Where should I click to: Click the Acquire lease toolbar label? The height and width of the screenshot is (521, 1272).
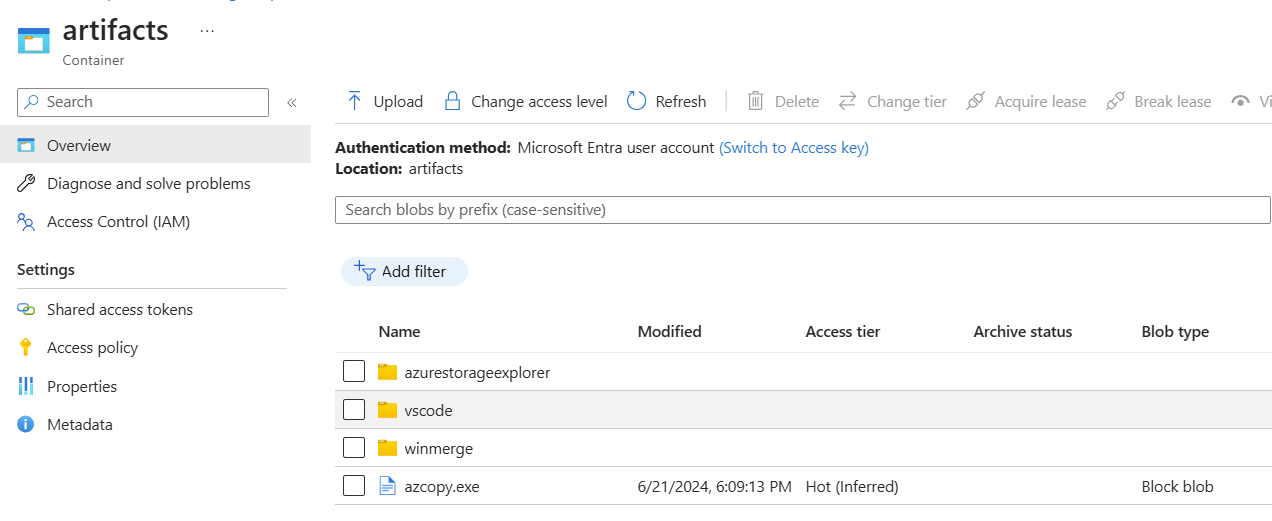click(1040, 102)
